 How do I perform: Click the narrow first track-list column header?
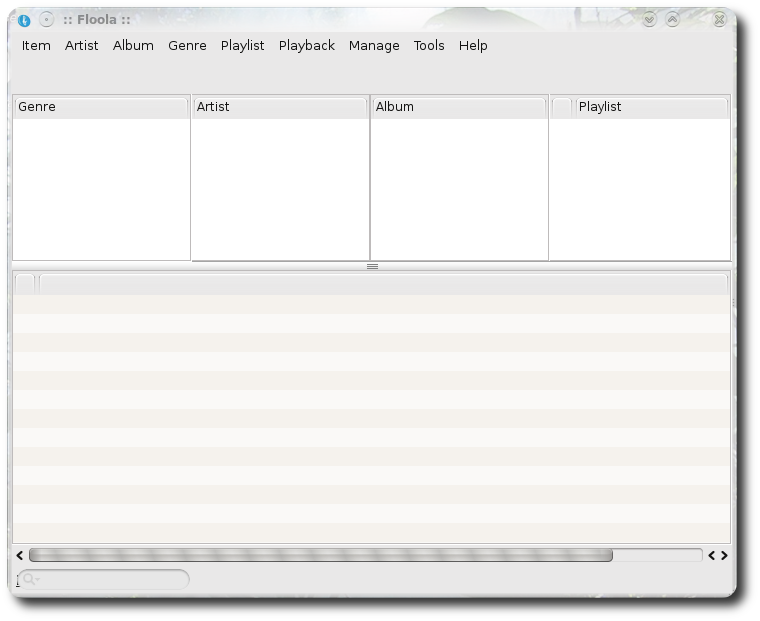point(25,284)
